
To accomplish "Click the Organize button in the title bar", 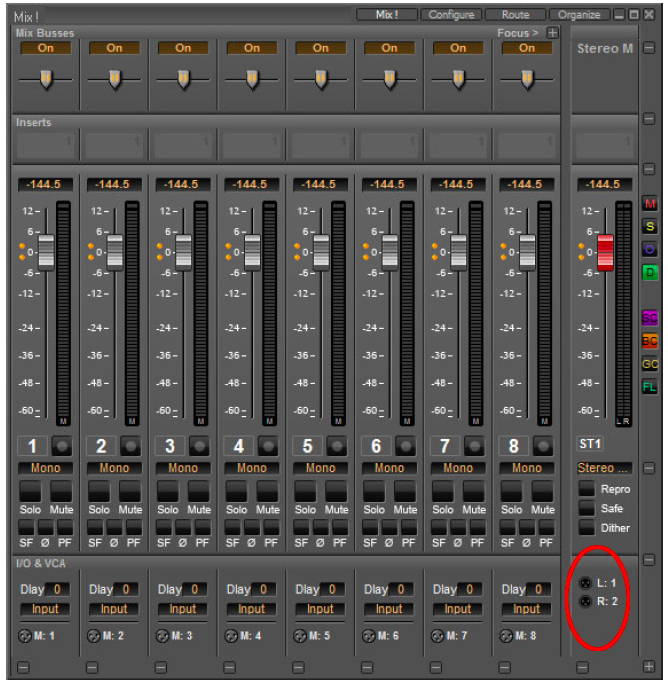I will coord(579,15).
